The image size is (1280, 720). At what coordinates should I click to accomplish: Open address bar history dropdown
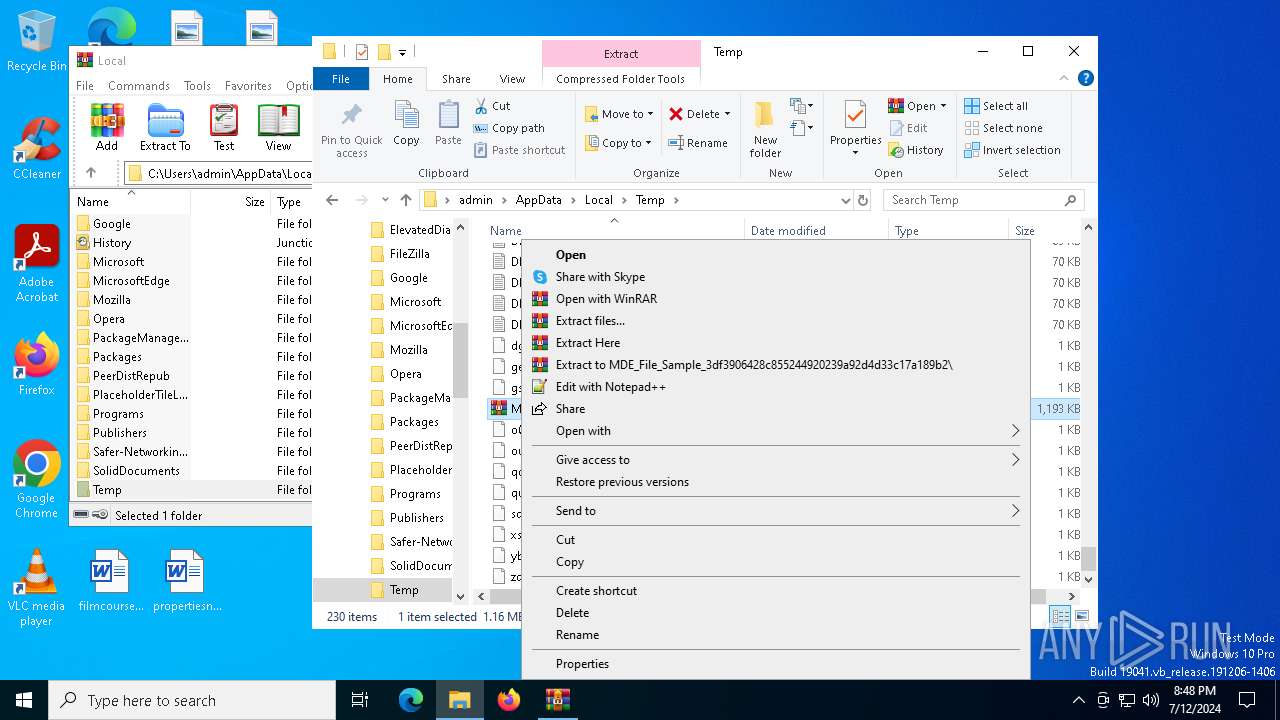[846, 200]
